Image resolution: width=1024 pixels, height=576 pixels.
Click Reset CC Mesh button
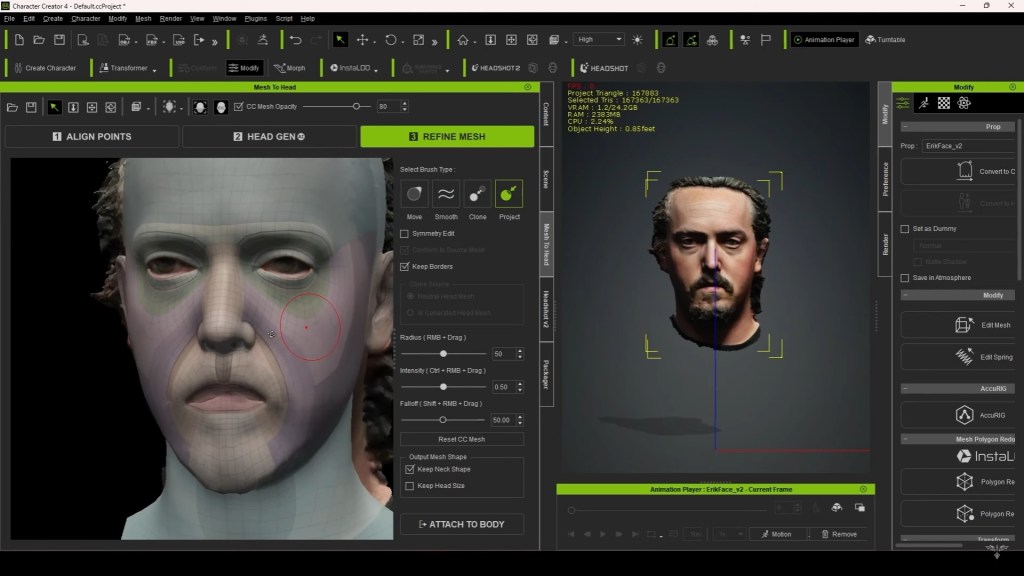pyautogui.click(x=462, y=440)
